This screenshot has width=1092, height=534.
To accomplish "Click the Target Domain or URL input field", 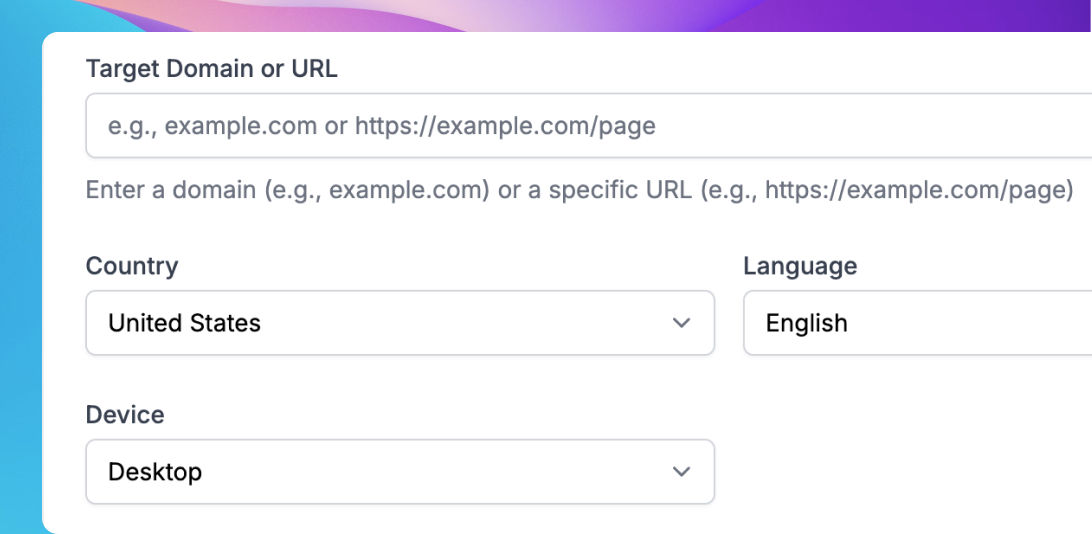I will click(x=588, y=126).
